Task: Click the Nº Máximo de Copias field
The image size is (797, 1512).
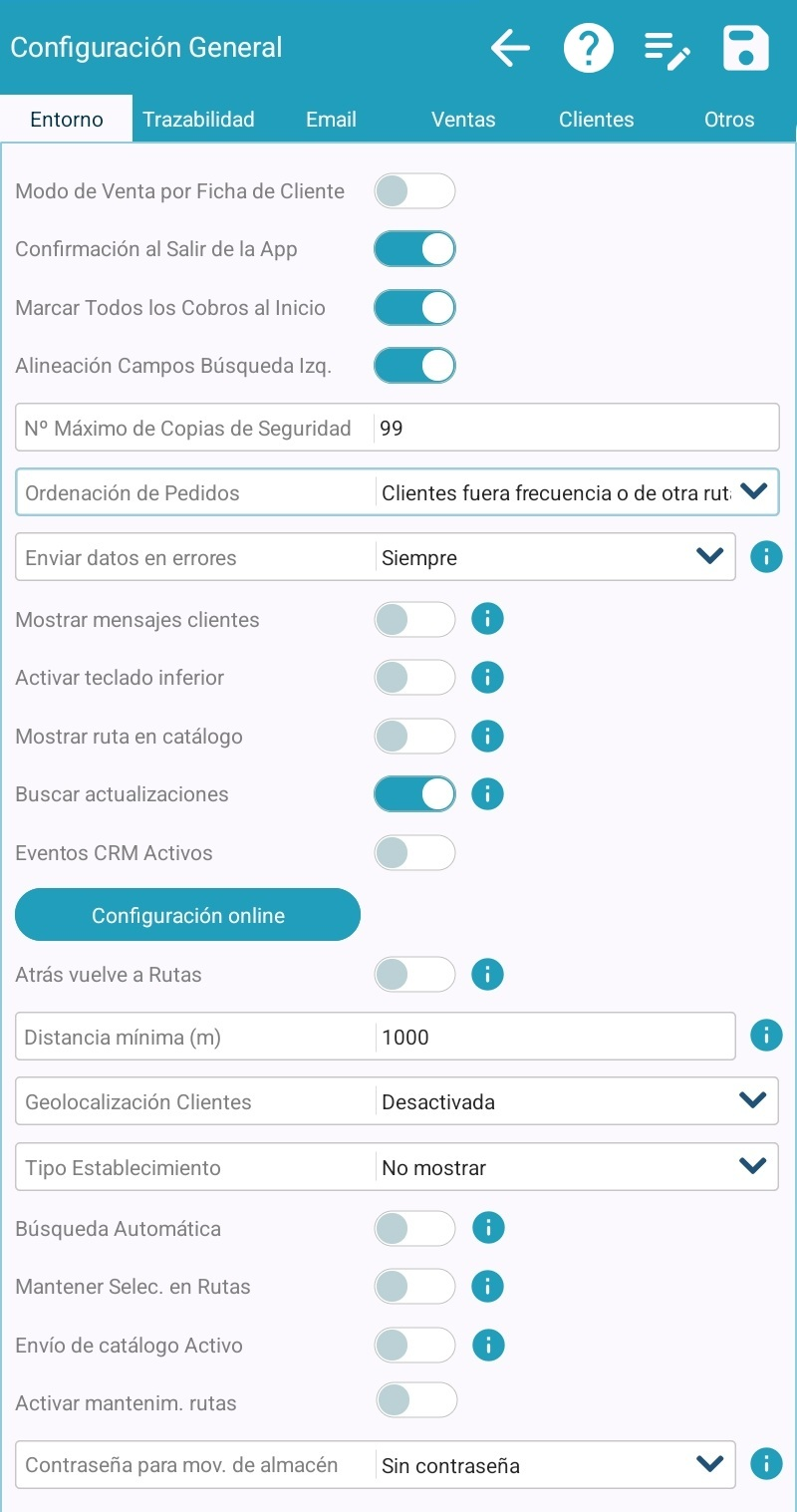Action: (x=576, y=429)
